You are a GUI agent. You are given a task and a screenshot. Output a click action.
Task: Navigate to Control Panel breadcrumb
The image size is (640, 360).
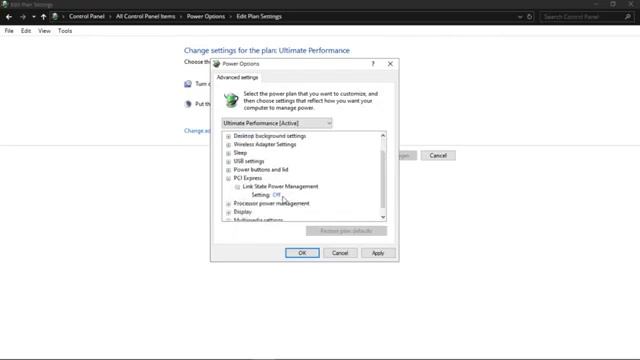87,16
